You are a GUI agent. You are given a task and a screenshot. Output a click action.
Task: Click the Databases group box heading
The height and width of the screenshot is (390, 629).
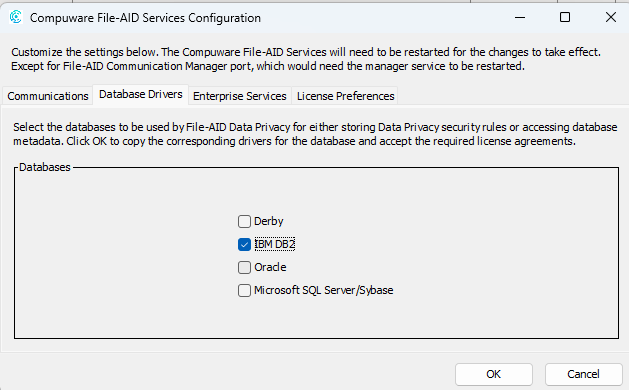point(45,167)
